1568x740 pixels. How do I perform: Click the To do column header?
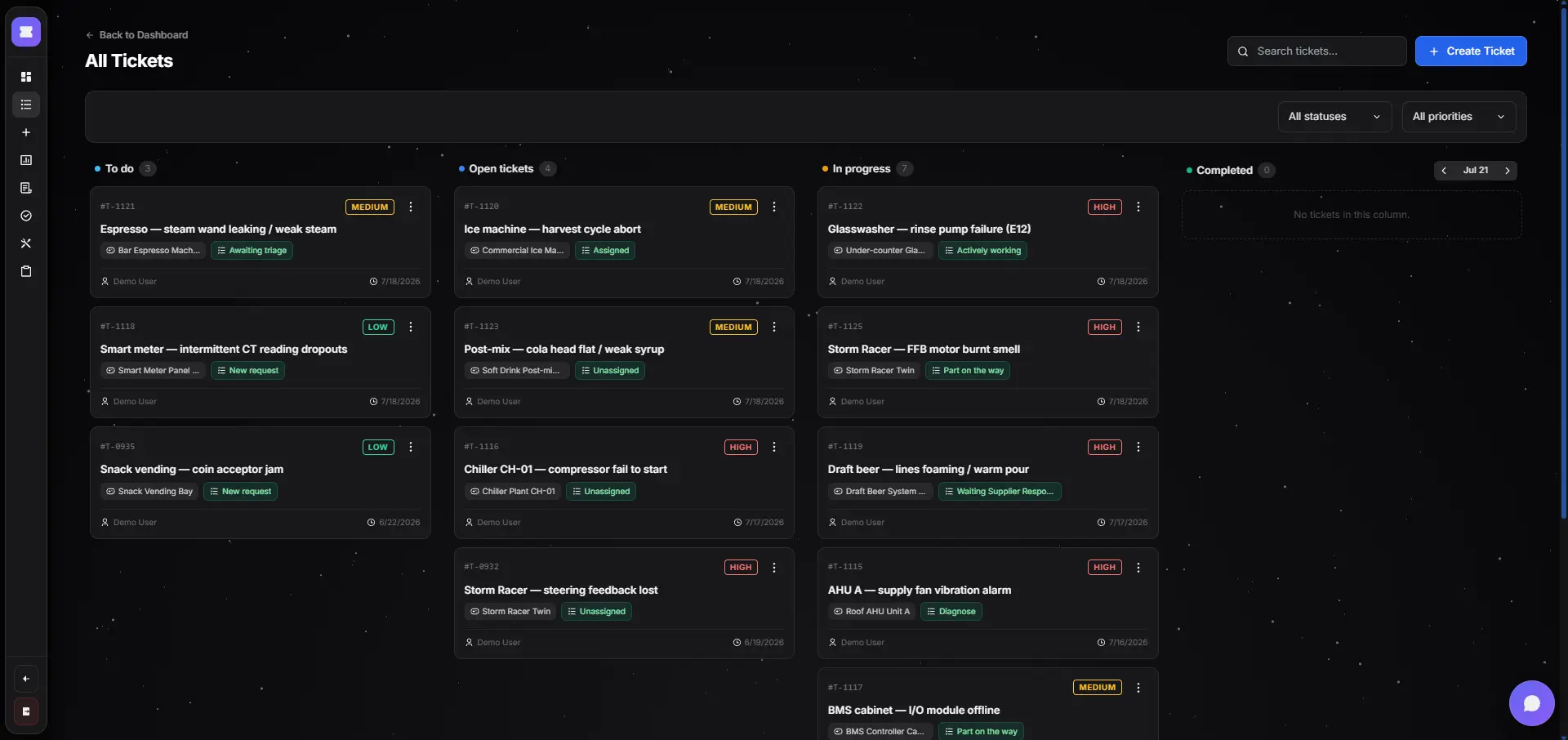click(x=119, y=169)
